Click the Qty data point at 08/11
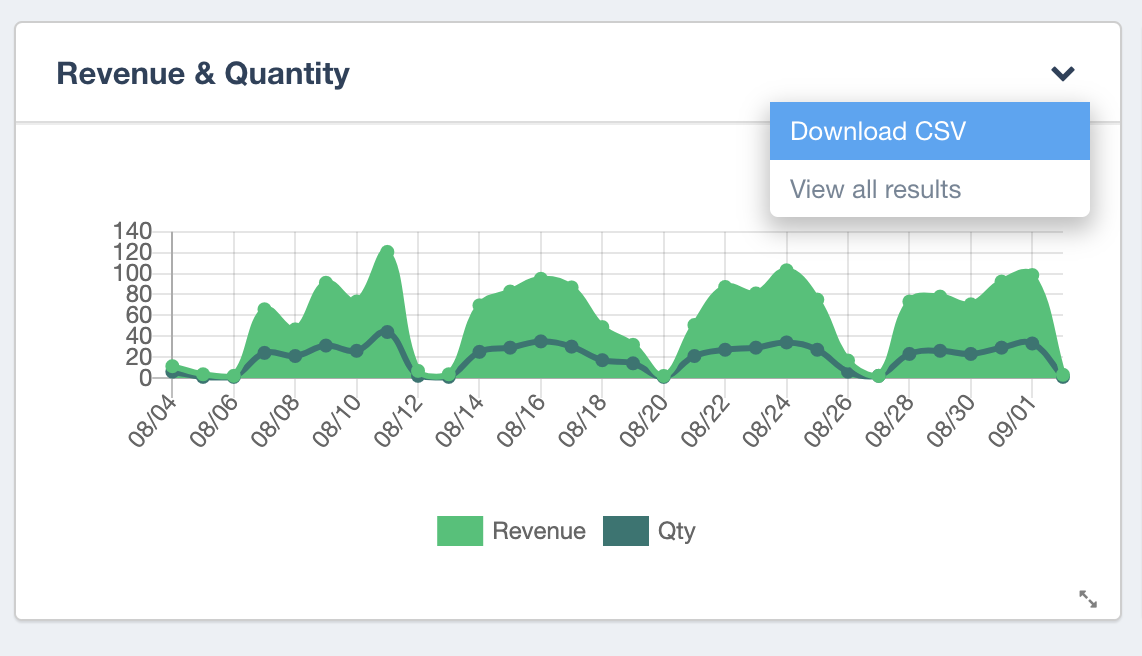The image size is (1142, 656). coord(387,331)
